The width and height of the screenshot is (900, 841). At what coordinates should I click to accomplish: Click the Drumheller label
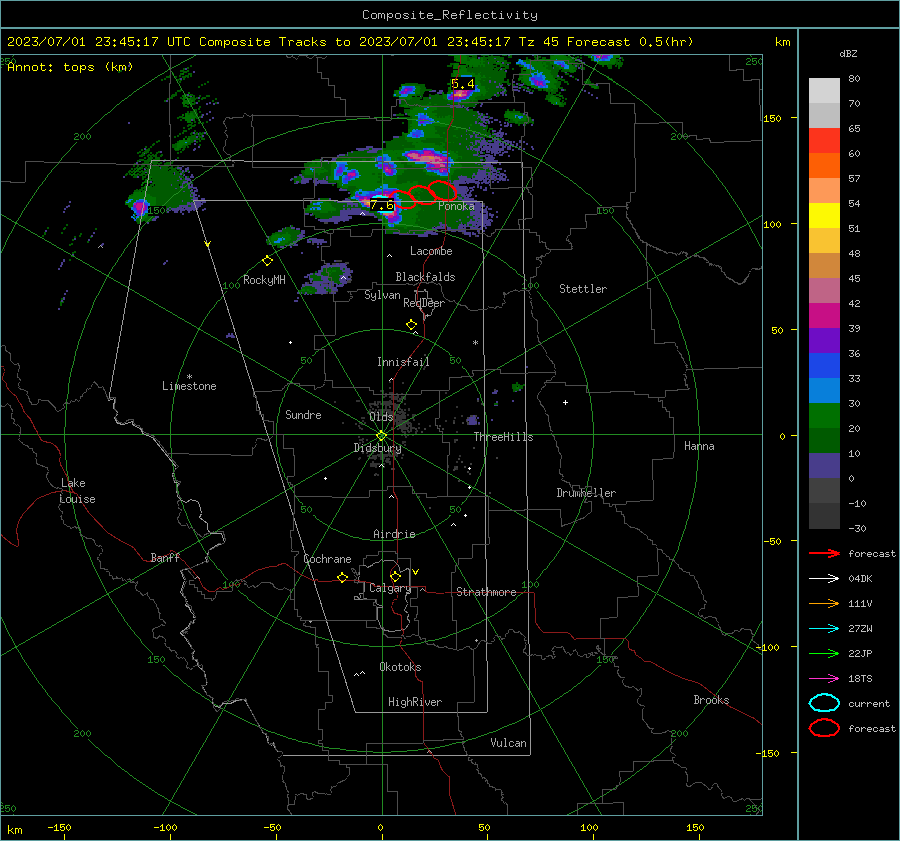(586, 493)
